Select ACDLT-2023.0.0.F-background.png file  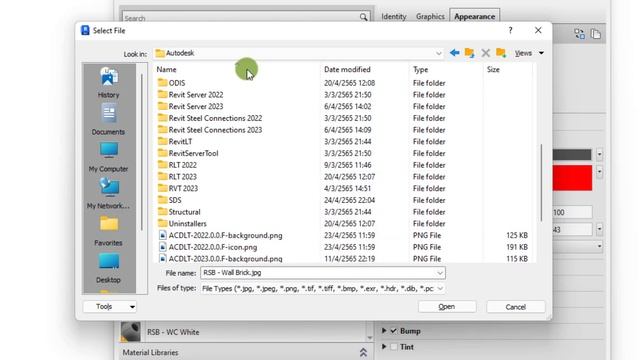(x=221, y=259)
